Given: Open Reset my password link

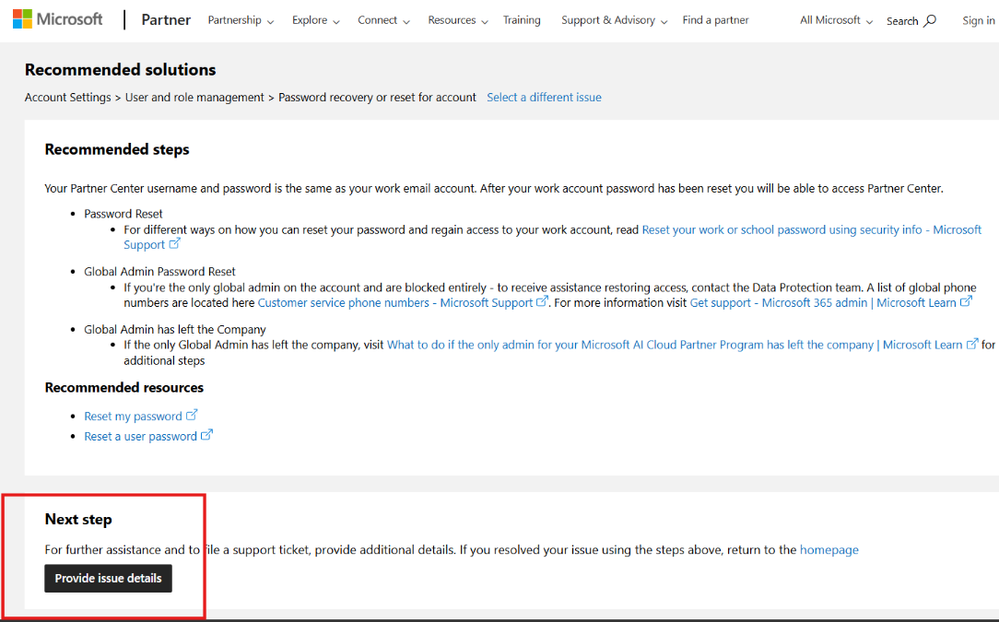Looking at the screenshot, I should coord(133,416).
